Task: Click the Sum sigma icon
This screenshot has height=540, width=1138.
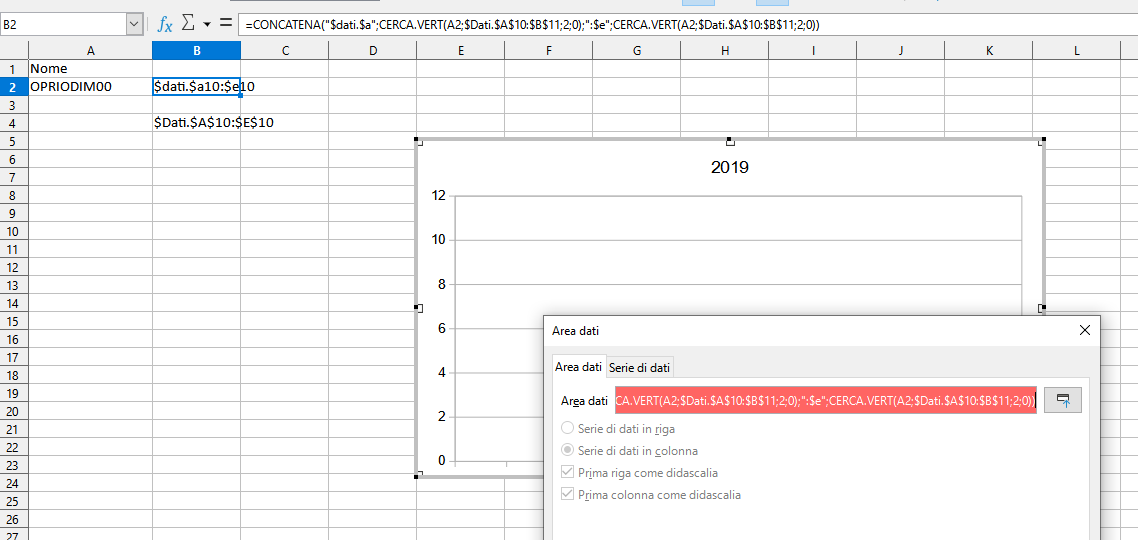Action: coord(188,24)
